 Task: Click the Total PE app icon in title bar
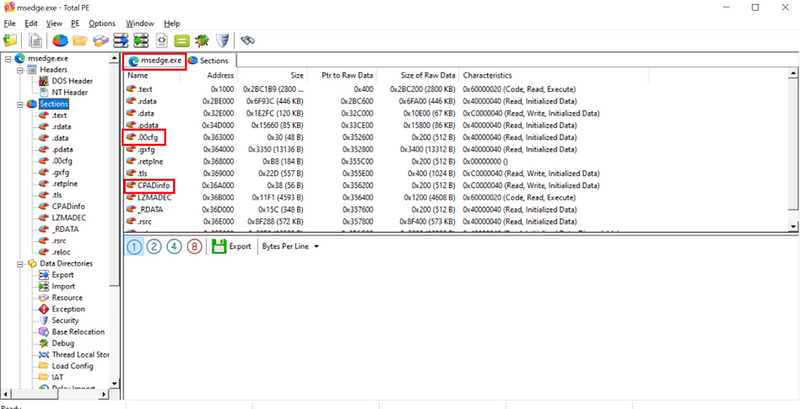(x=8, y=7)
